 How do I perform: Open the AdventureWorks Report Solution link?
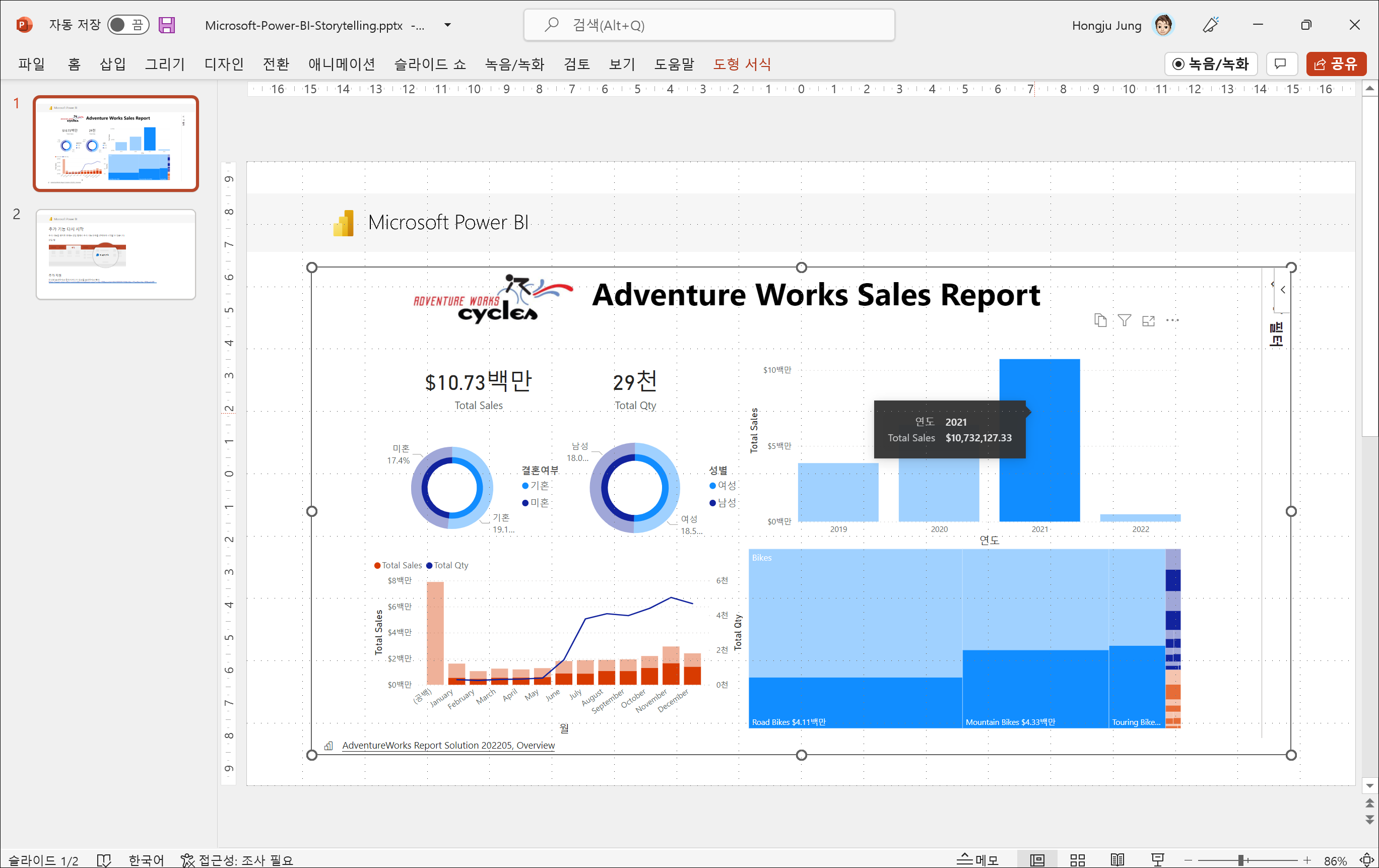coord(448,745)
